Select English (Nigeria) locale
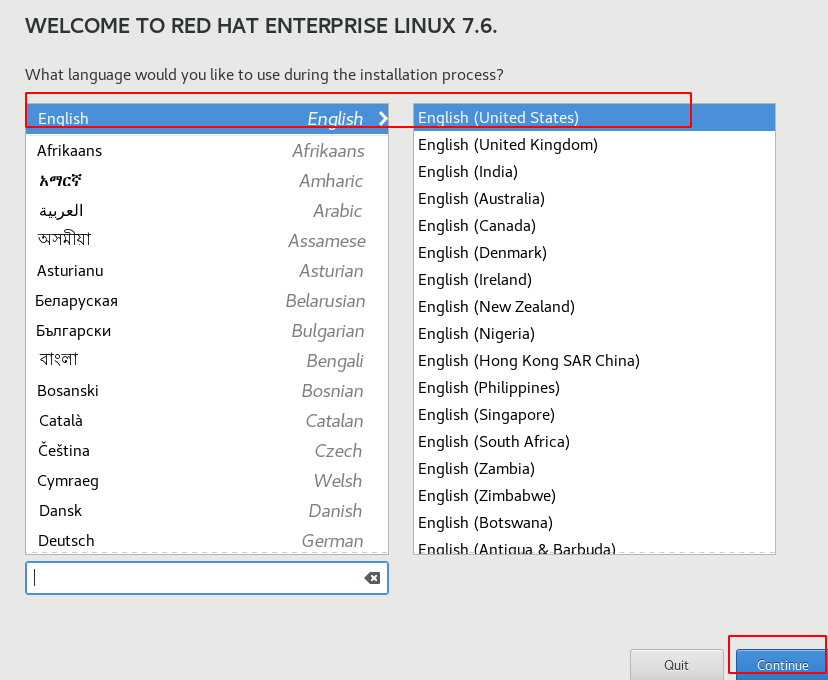 point(595,334)
